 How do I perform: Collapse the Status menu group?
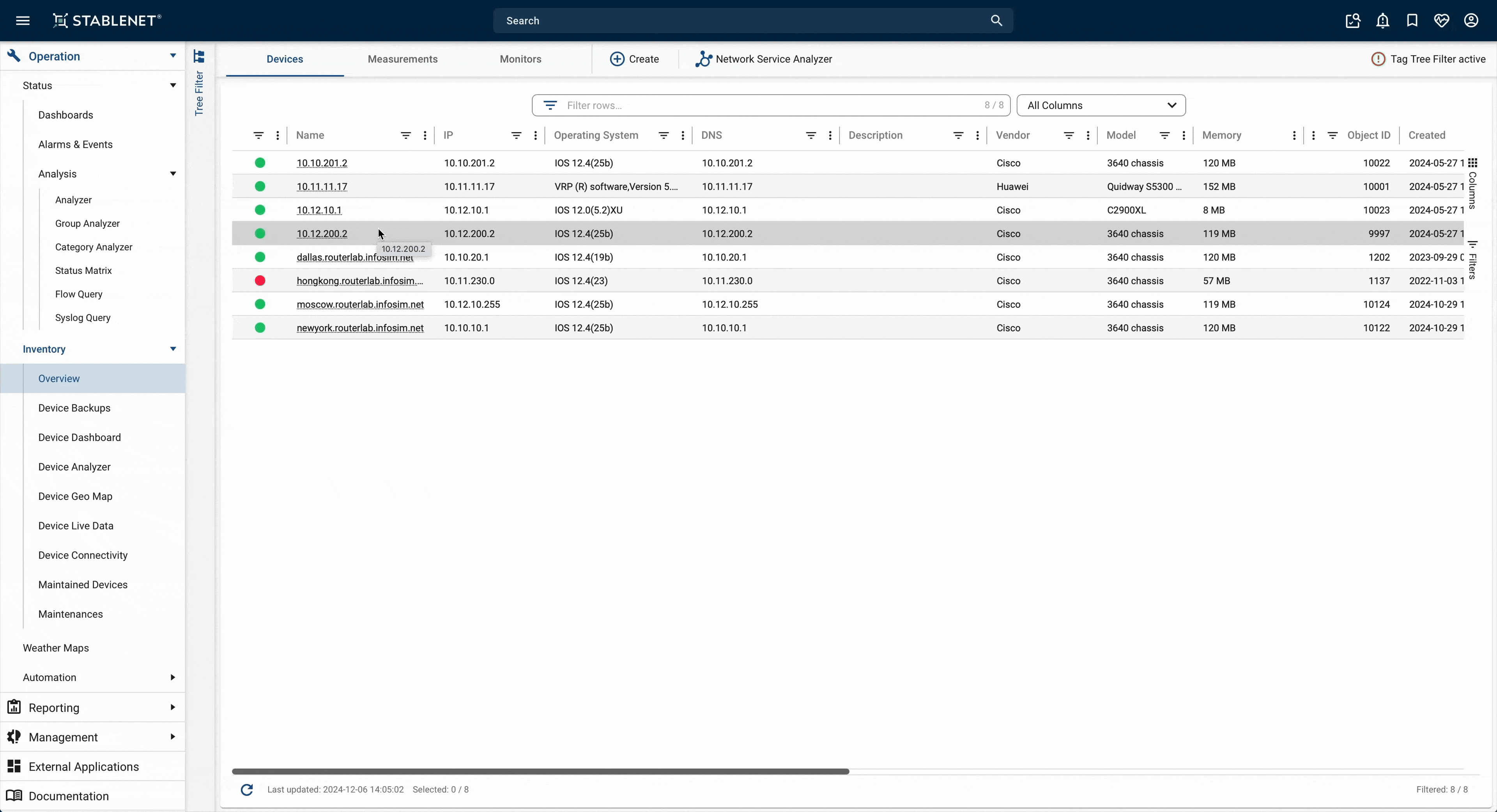coord(173,85)
